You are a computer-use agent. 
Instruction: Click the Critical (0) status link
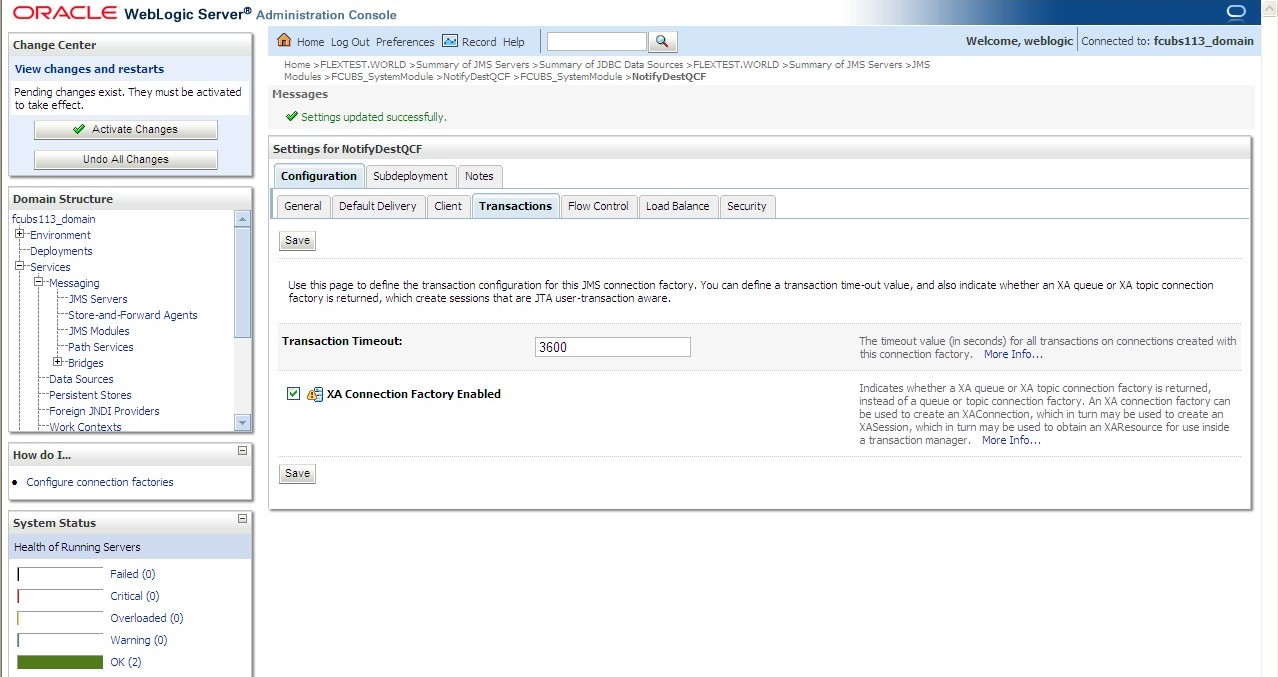134,596
